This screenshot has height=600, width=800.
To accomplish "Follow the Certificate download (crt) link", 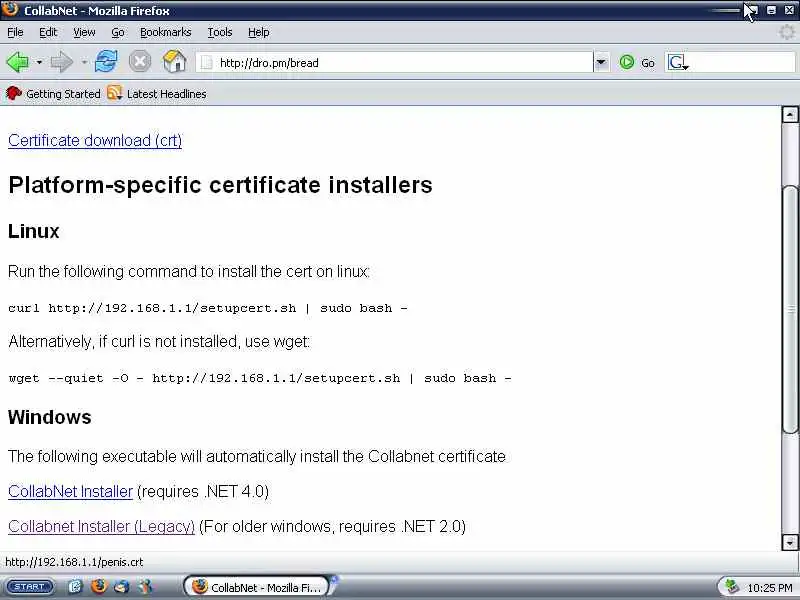I will pos(95,140).
